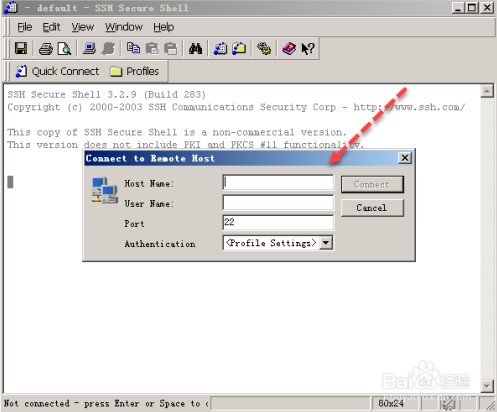Click the Quick Connect button
The image size is (497, 412).
coord(57,71)
